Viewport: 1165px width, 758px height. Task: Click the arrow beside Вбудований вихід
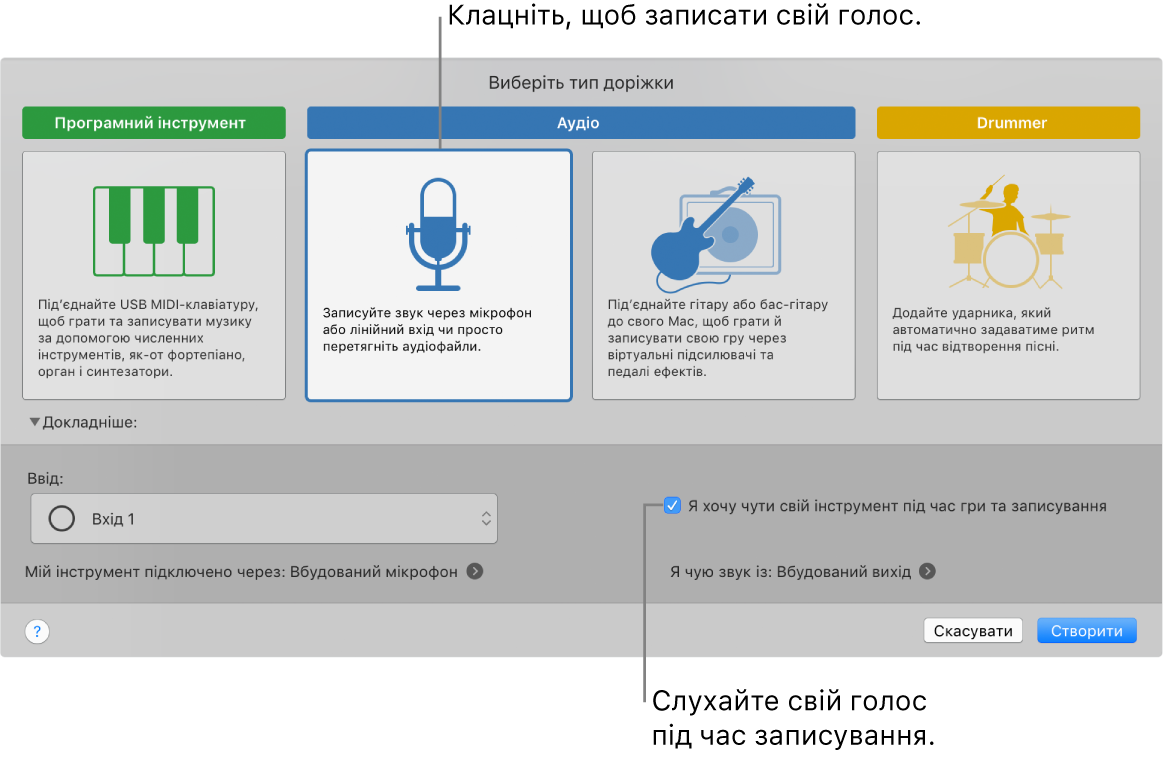pyautogui.click(x=928, y=571)
